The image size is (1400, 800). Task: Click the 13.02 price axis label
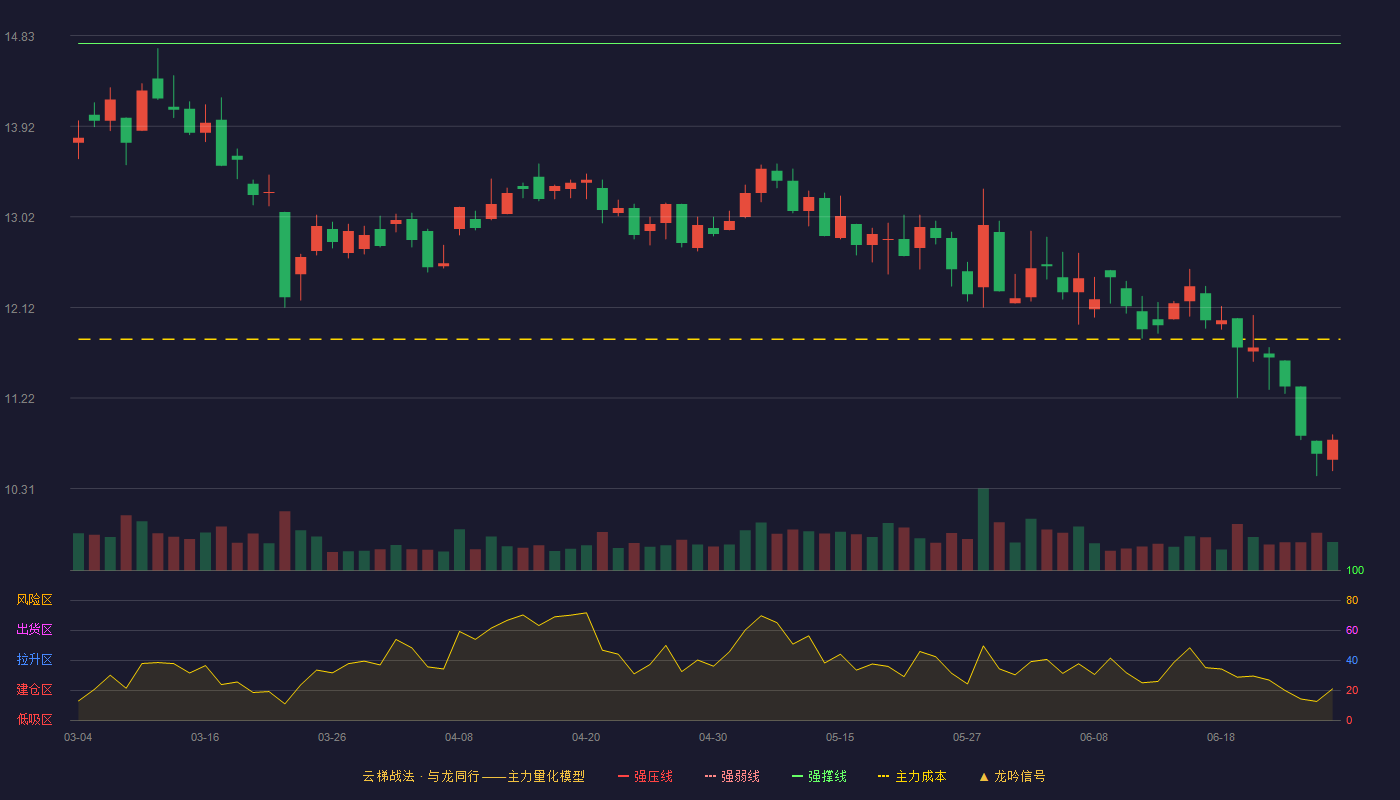20,218
